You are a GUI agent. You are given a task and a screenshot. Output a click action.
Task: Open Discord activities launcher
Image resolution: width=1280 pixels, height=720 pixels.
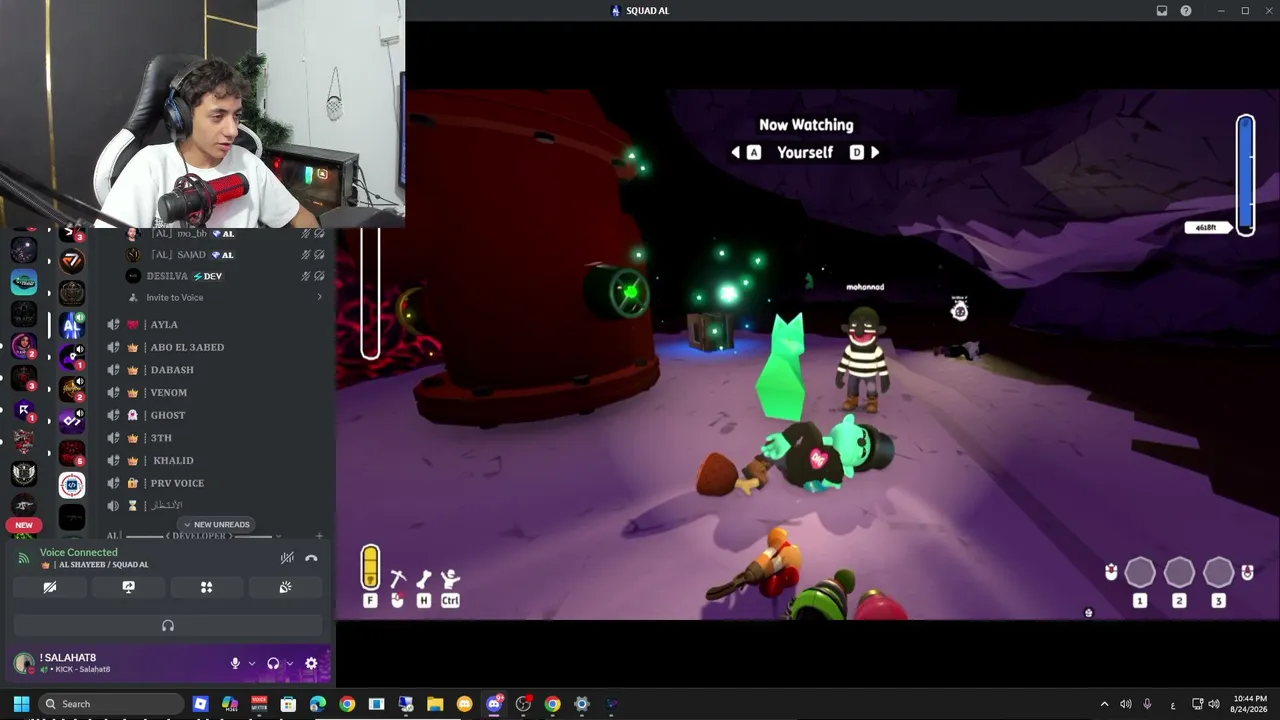point(206,587)
